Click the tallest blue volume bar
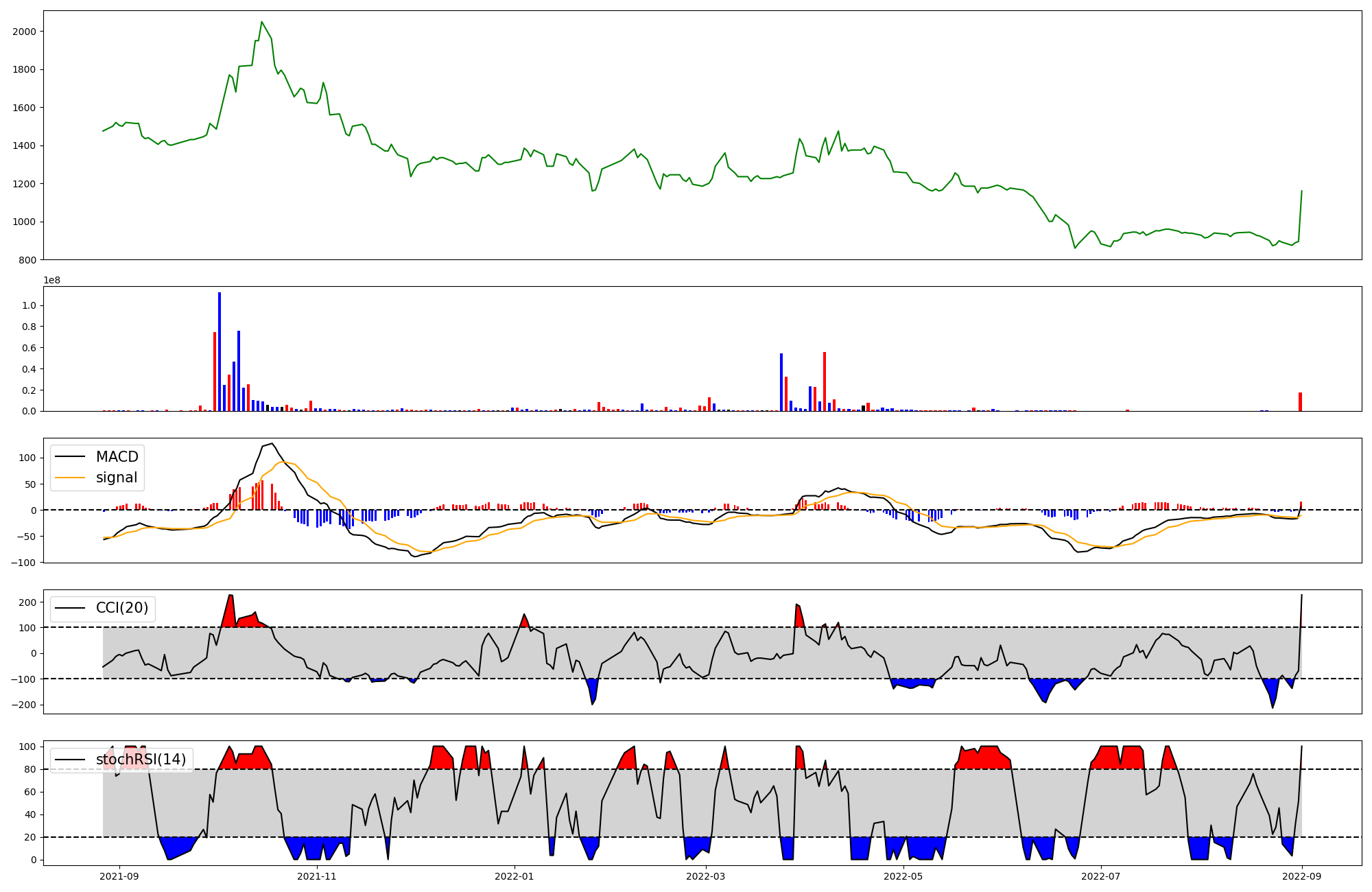Screen dimensions: 1372x892 click(x=220, y=351)
